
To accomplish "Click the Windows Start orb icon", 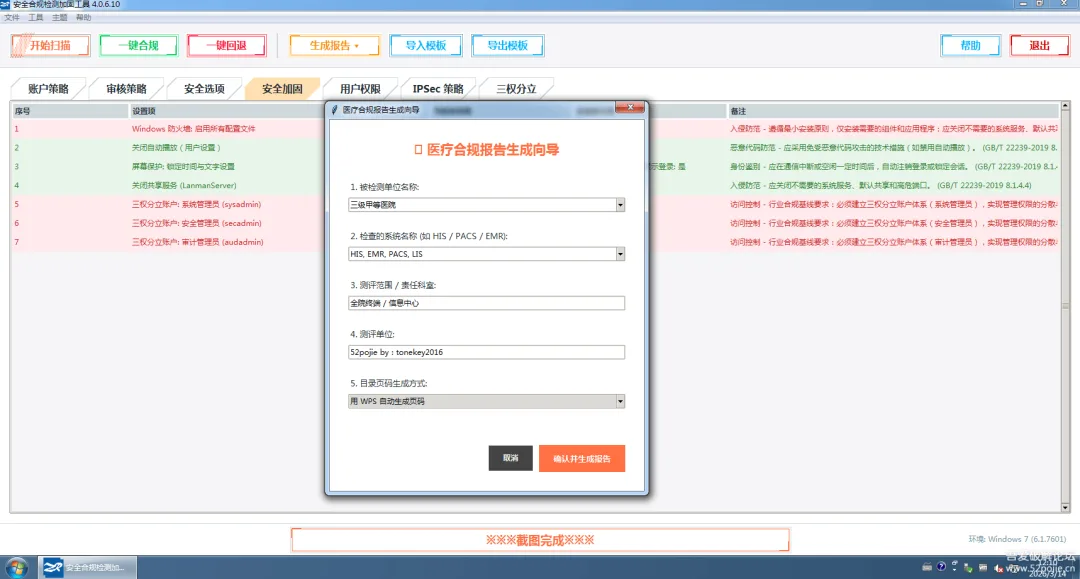I will 17,568.
